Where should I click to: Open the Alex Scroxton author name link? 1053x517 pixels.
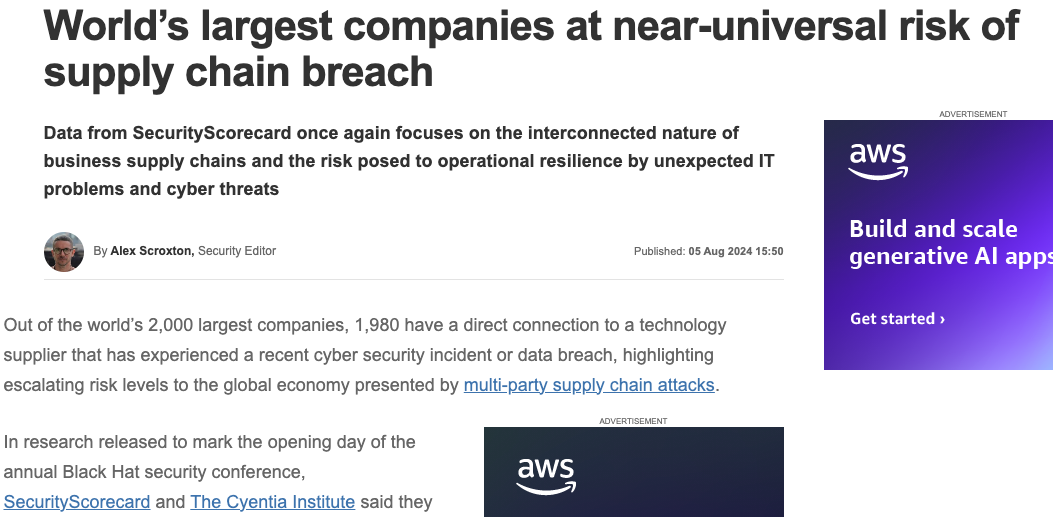pos(152,251)
